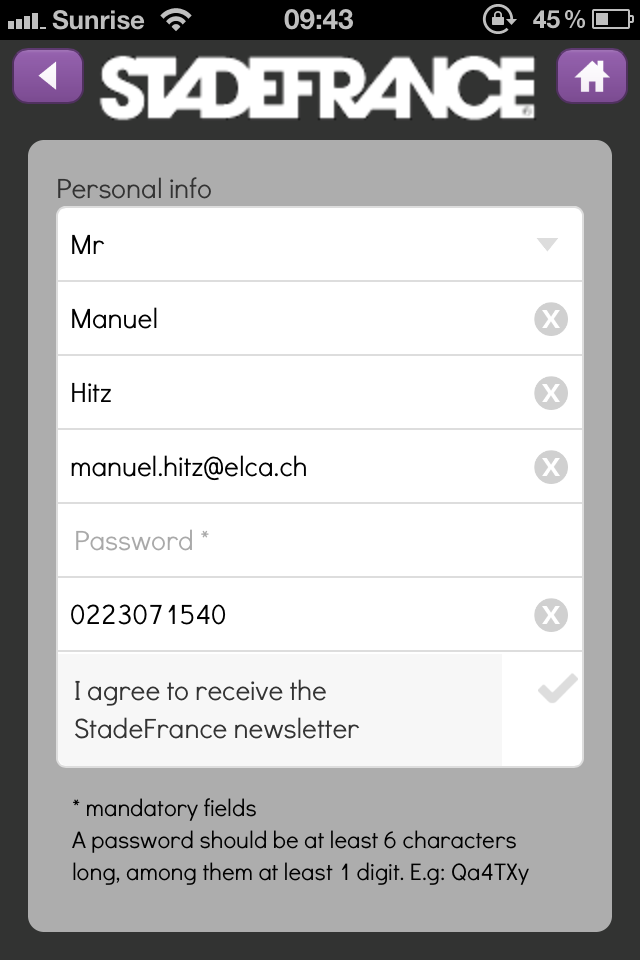
Task: Clear the email address field
Action: point(551,467)
